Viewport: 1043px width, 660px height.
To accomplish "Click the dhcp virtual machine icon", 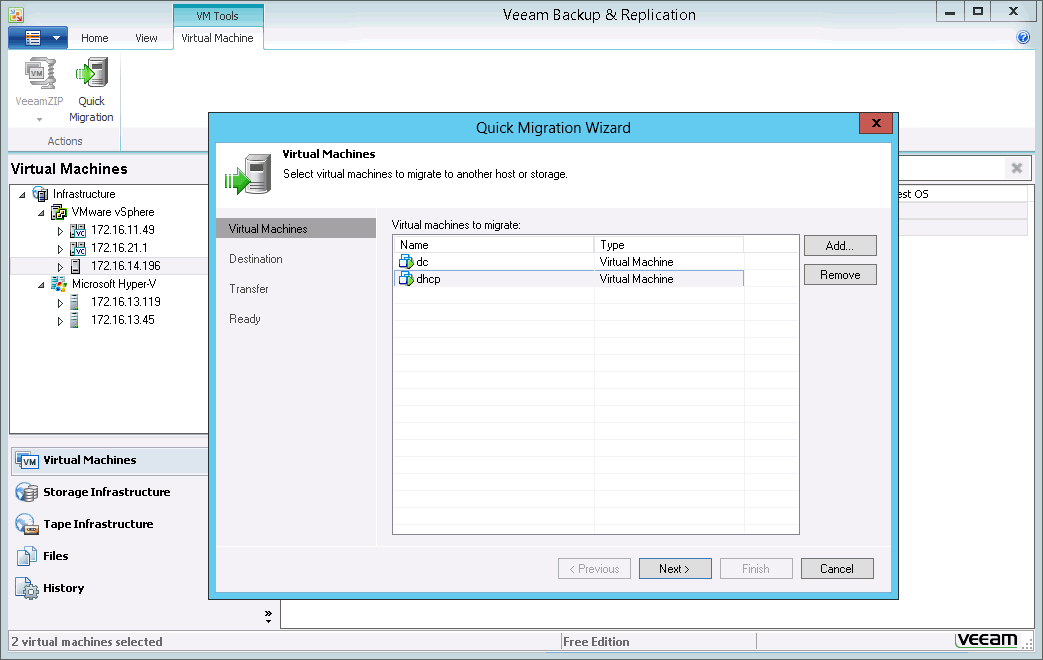I will 406,279.
